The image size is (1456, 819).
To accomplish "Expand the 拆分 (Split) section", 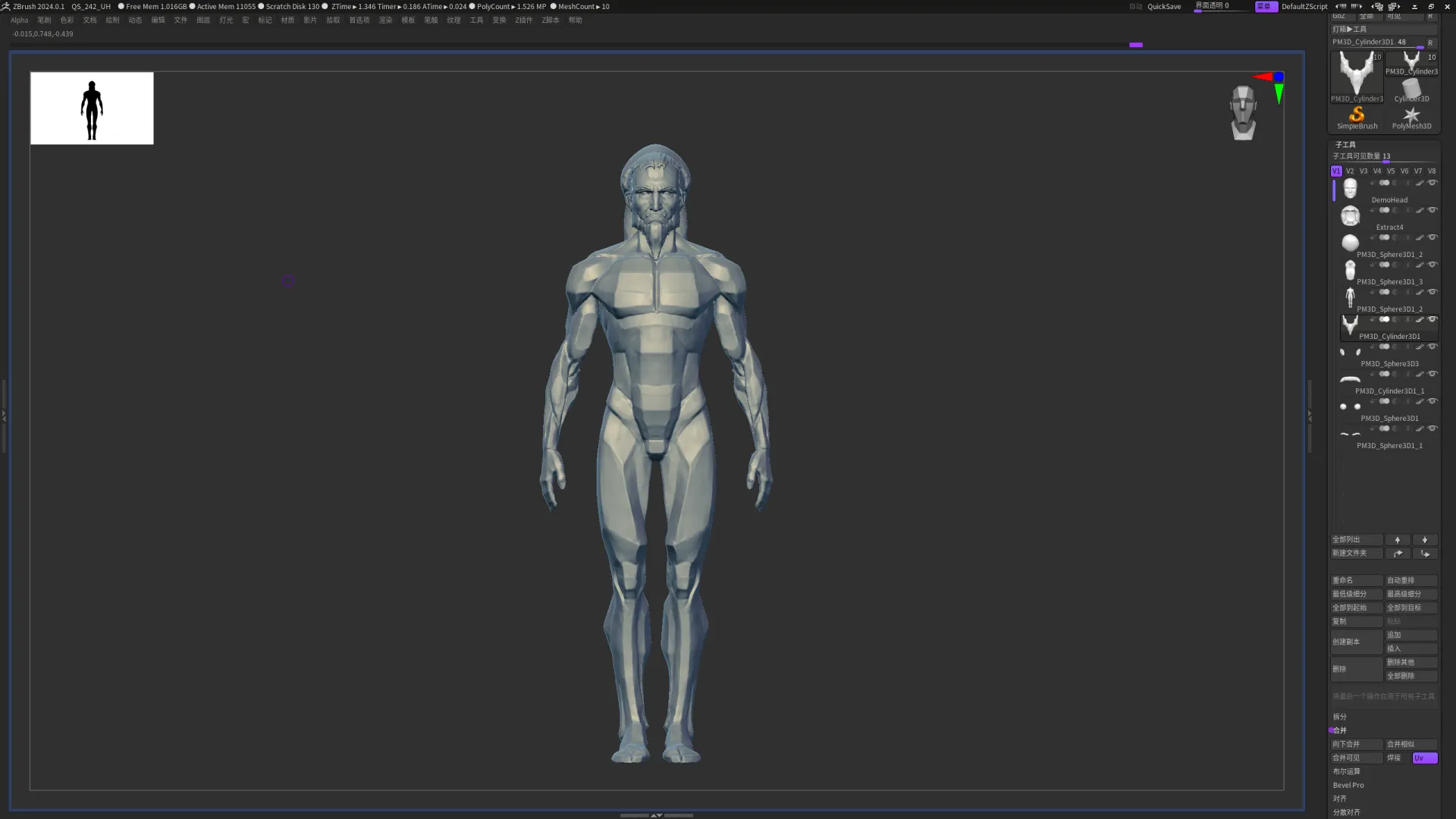I will [x=1340, y=717].
